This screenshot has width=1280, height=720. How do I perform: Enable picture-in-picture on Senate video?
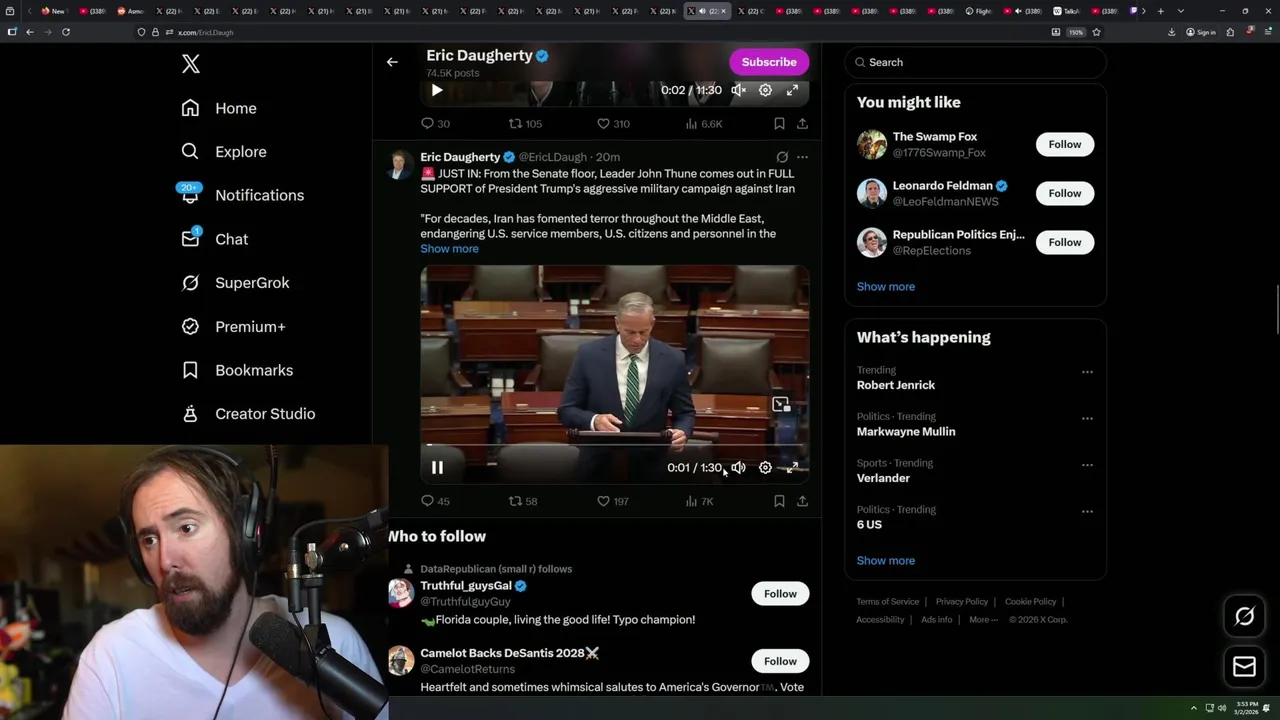tap(781, 405)
